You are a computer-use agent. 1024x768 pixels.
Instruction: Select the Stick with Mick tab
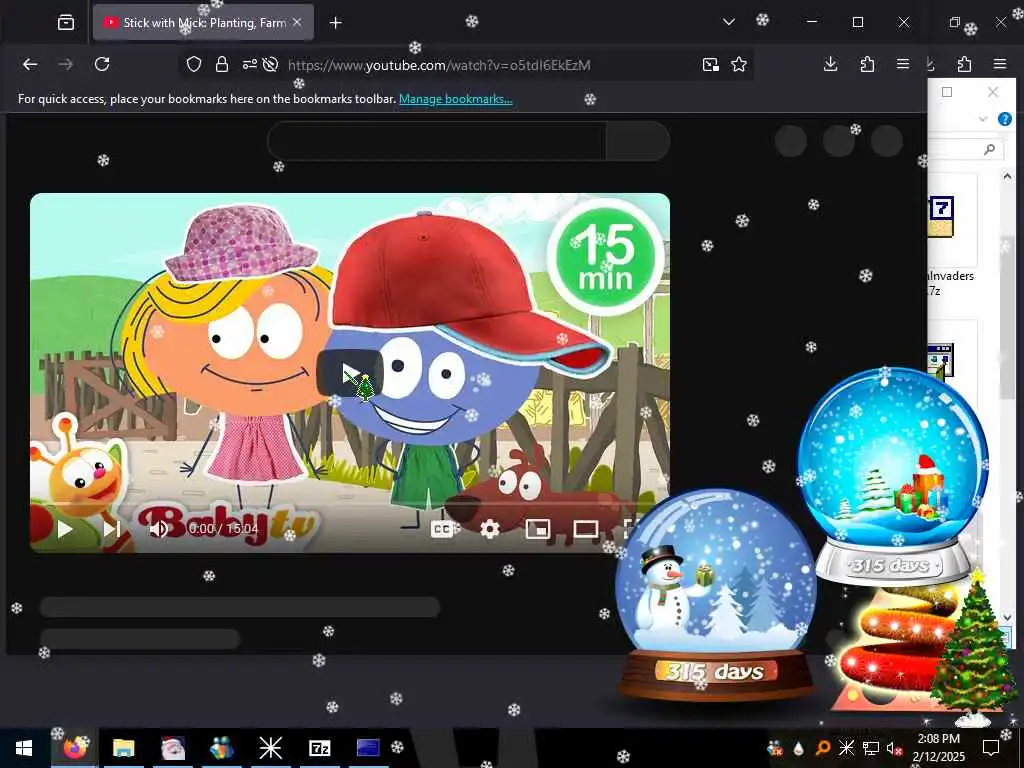(203, 23)
